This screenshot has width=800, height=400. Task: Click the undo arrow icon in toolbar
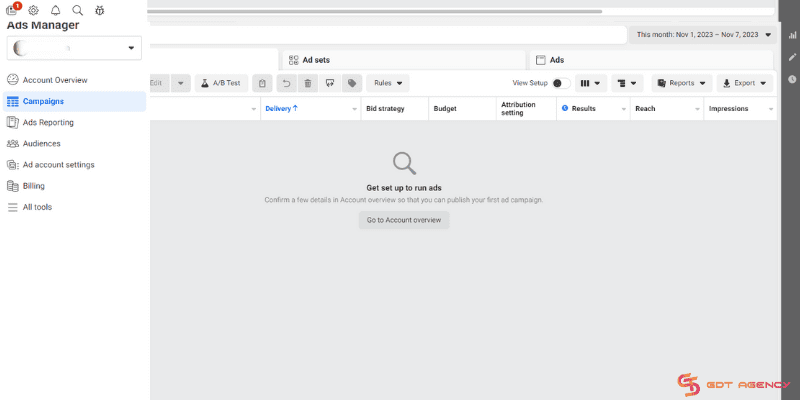coord(287,83)
